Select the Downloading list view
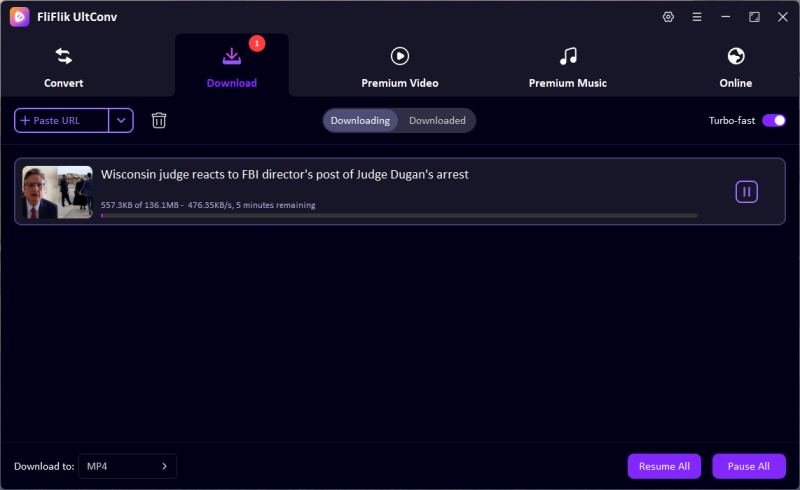This screenshot has height=490, width=800. coord(360,120)
